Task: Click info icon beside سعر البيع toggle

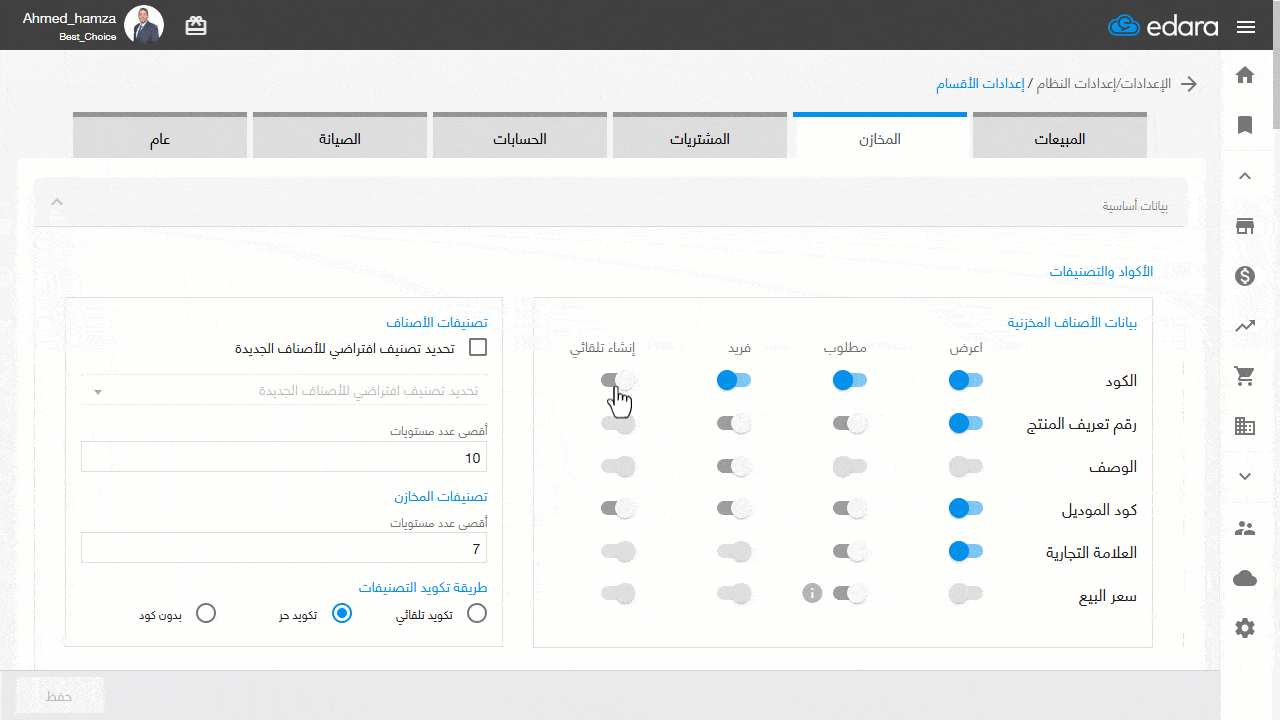Action: tap(812, 594)
